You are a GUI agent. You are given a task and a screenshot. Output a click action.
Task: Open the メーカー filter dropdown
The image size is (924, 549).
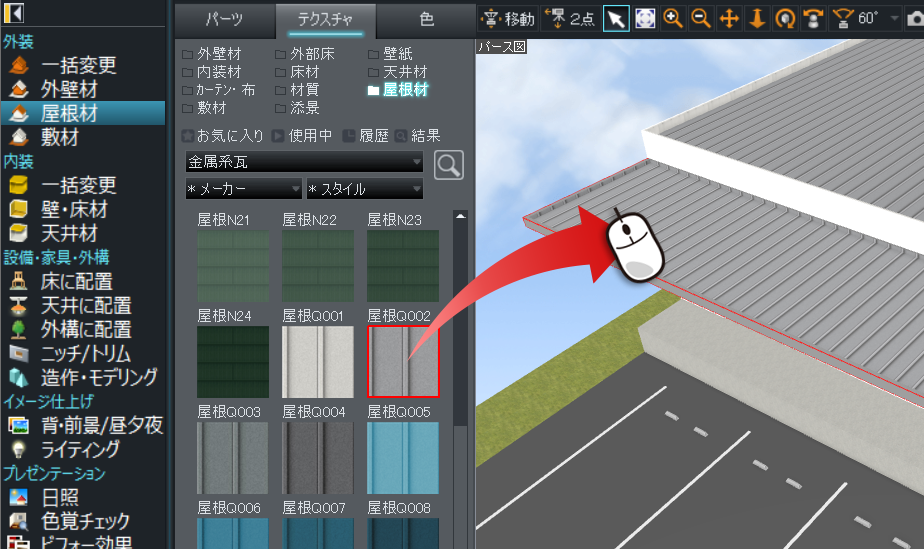tap(243, 189)
